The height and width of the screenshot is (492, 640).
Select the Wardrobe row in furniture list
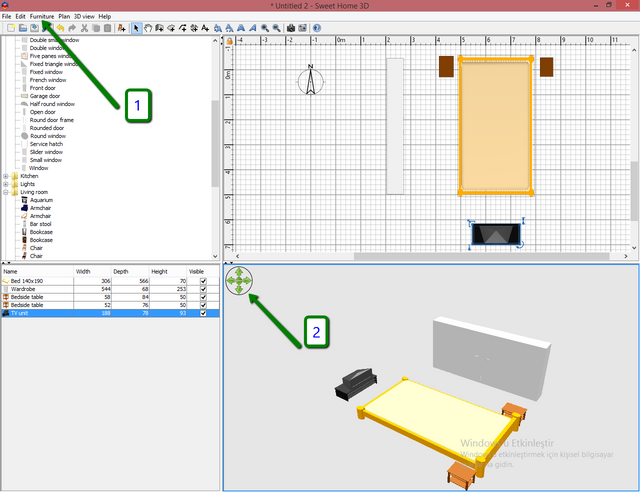pyautogui.click(x=110, y=289)
